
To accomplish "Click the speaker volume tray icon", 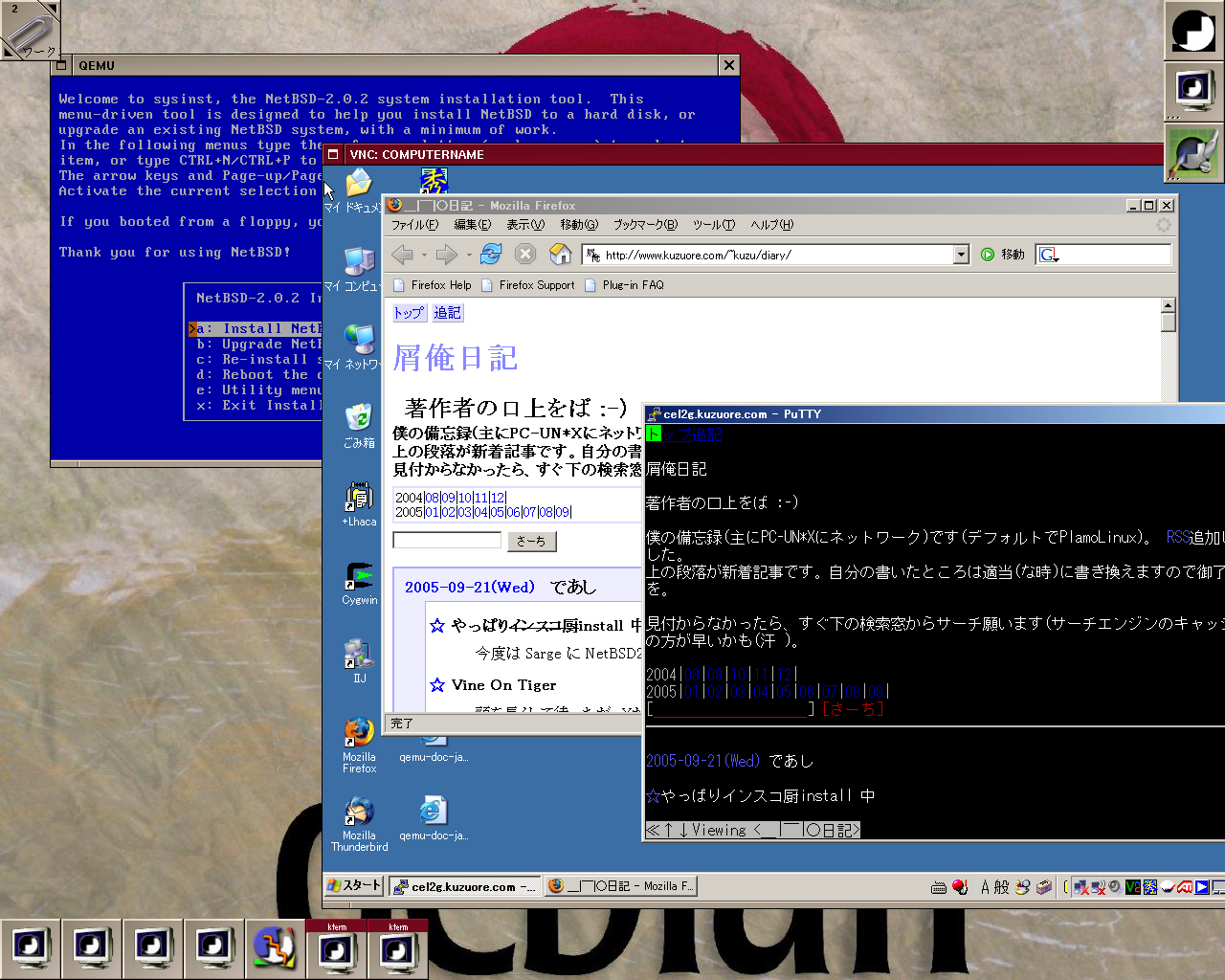I will point(1114,887).
